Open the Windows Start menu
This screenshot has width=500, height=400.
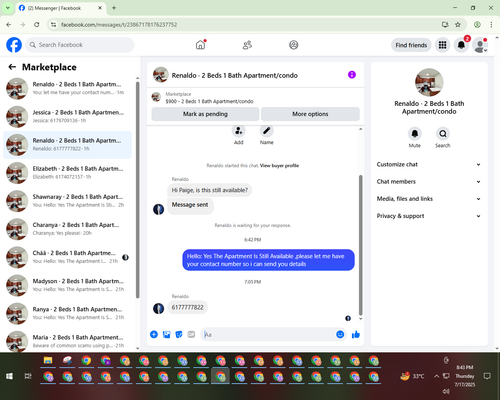(x=10, y=376)
